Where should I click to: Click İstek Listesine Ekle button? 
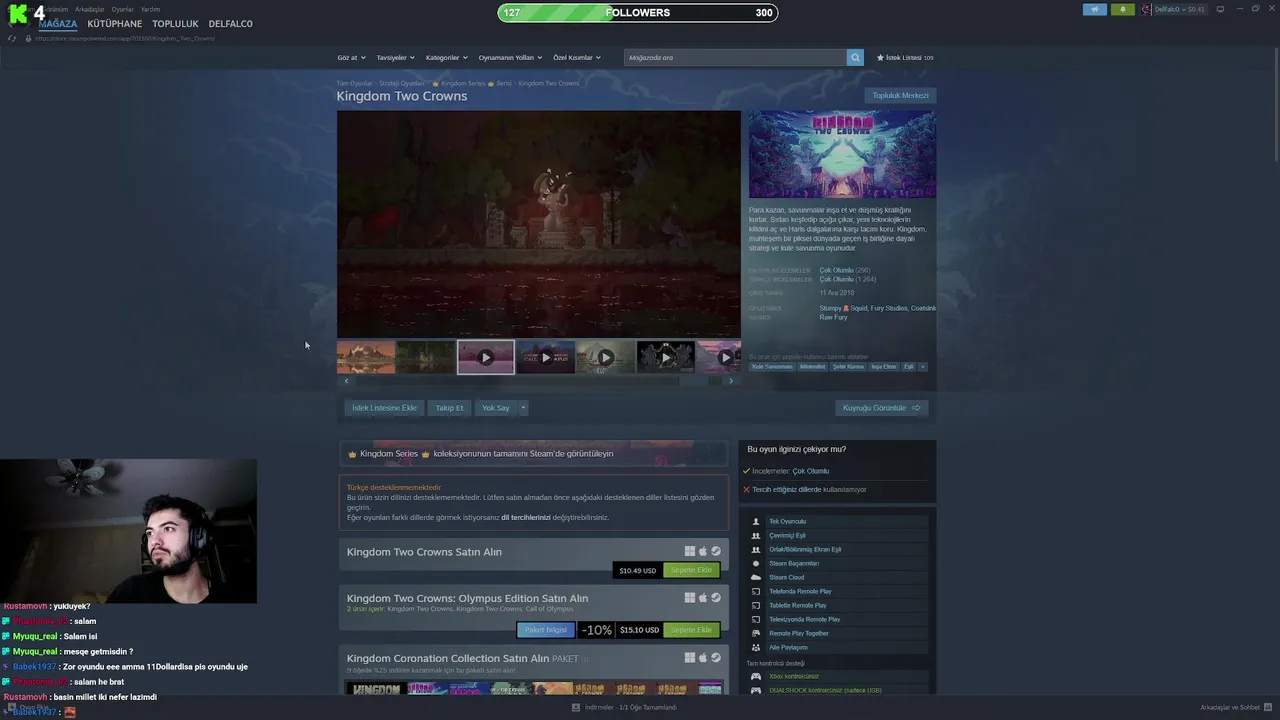(x=384, y=408)
